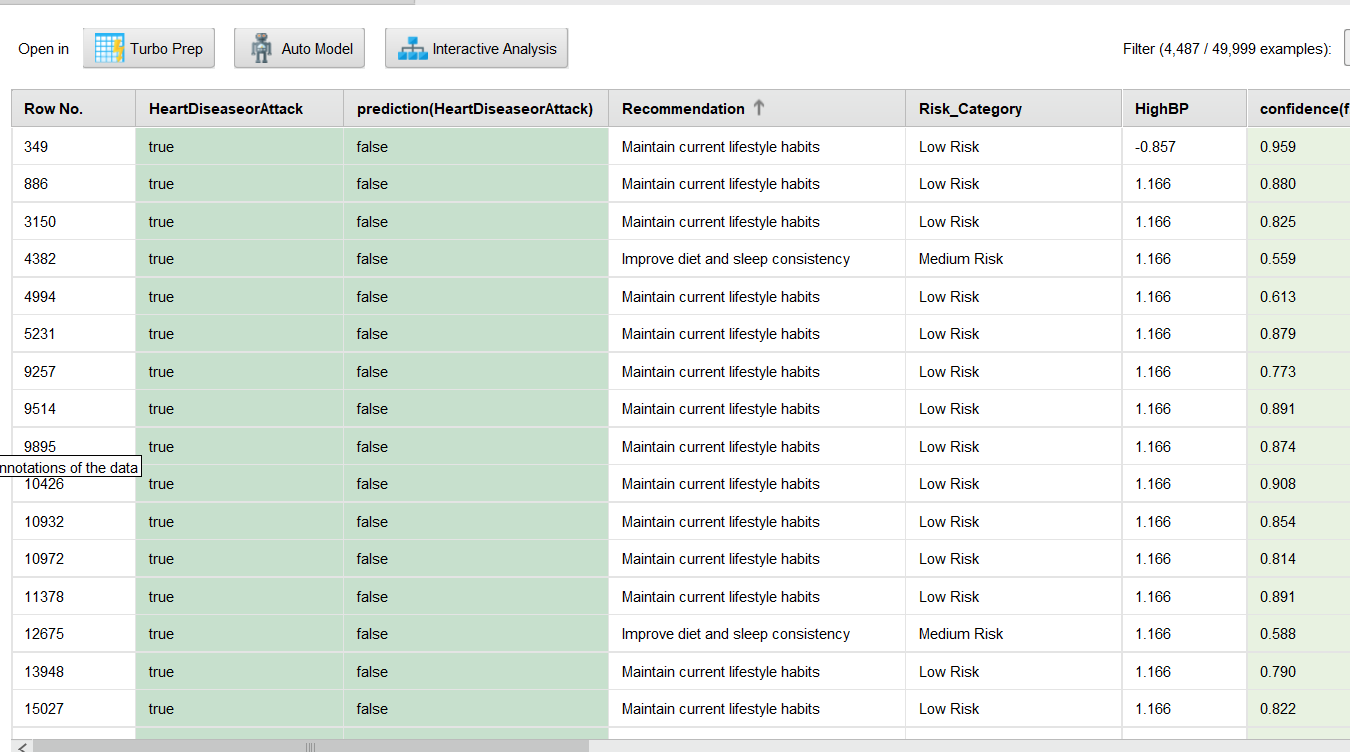The height and width of the screenshot is (752, 1350).
Task: Click confidence value 0.908
Action: tap(1278, 484)
